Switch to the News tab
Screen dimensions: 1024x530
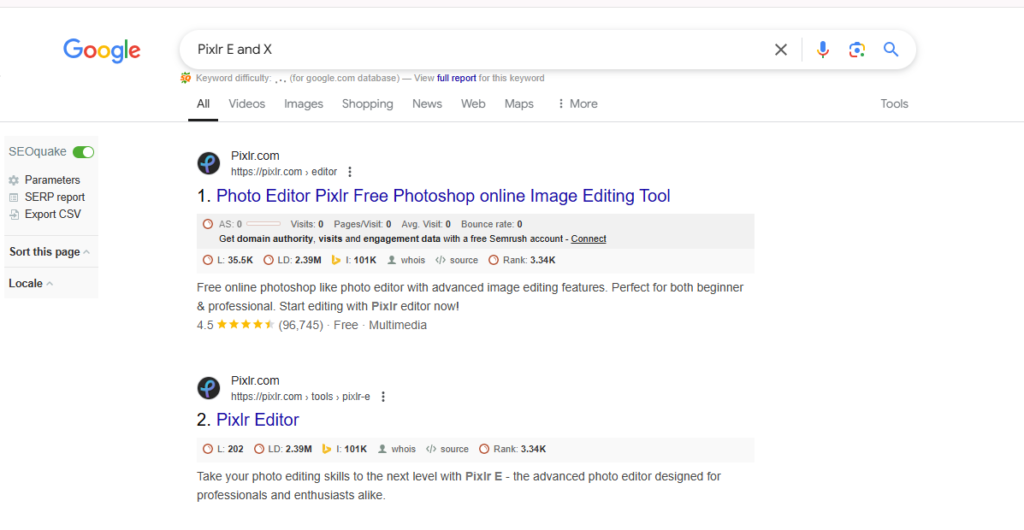(x=427, y=104)
